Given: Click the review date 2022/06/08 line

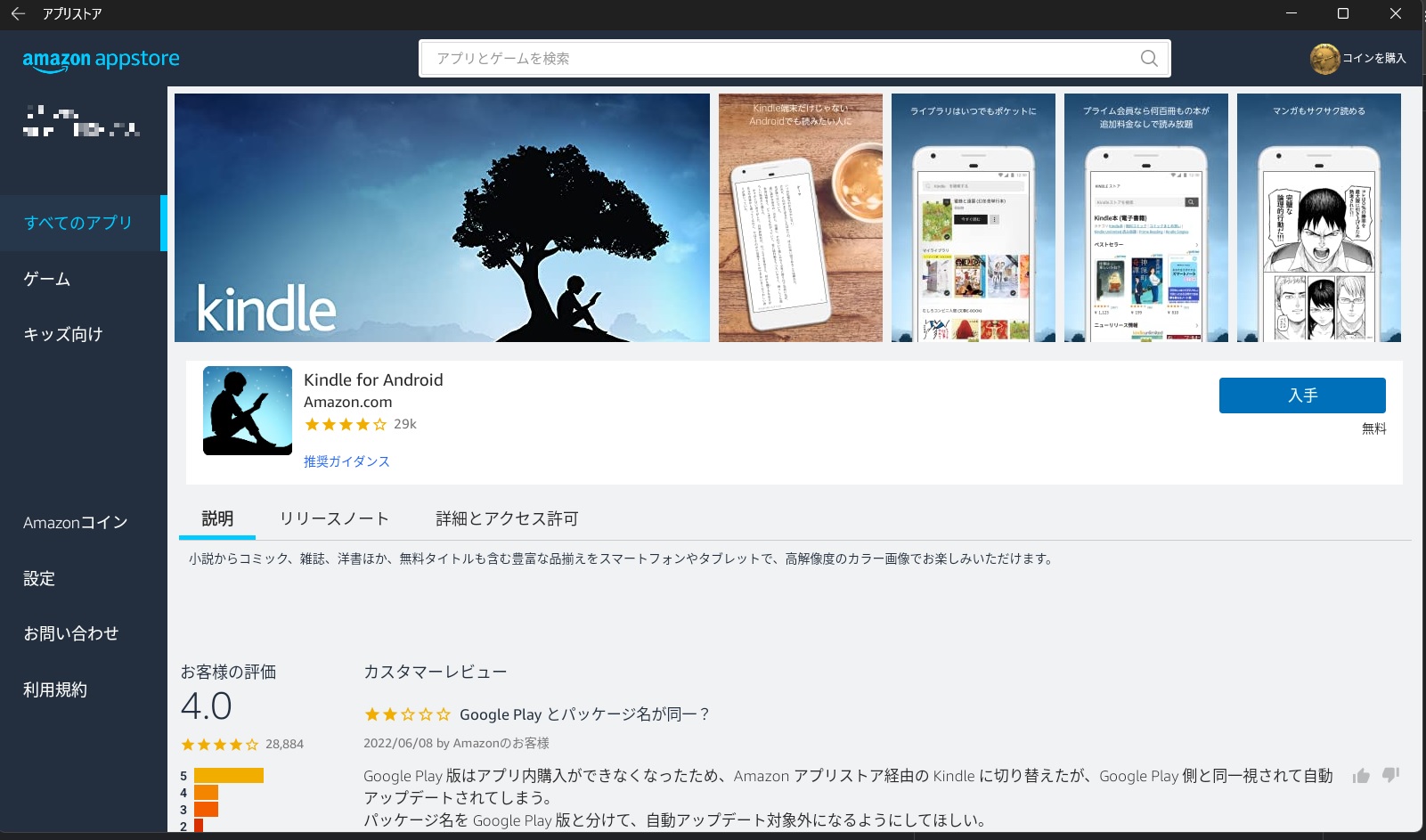Looking at the screenshot, I should point(456,743).
